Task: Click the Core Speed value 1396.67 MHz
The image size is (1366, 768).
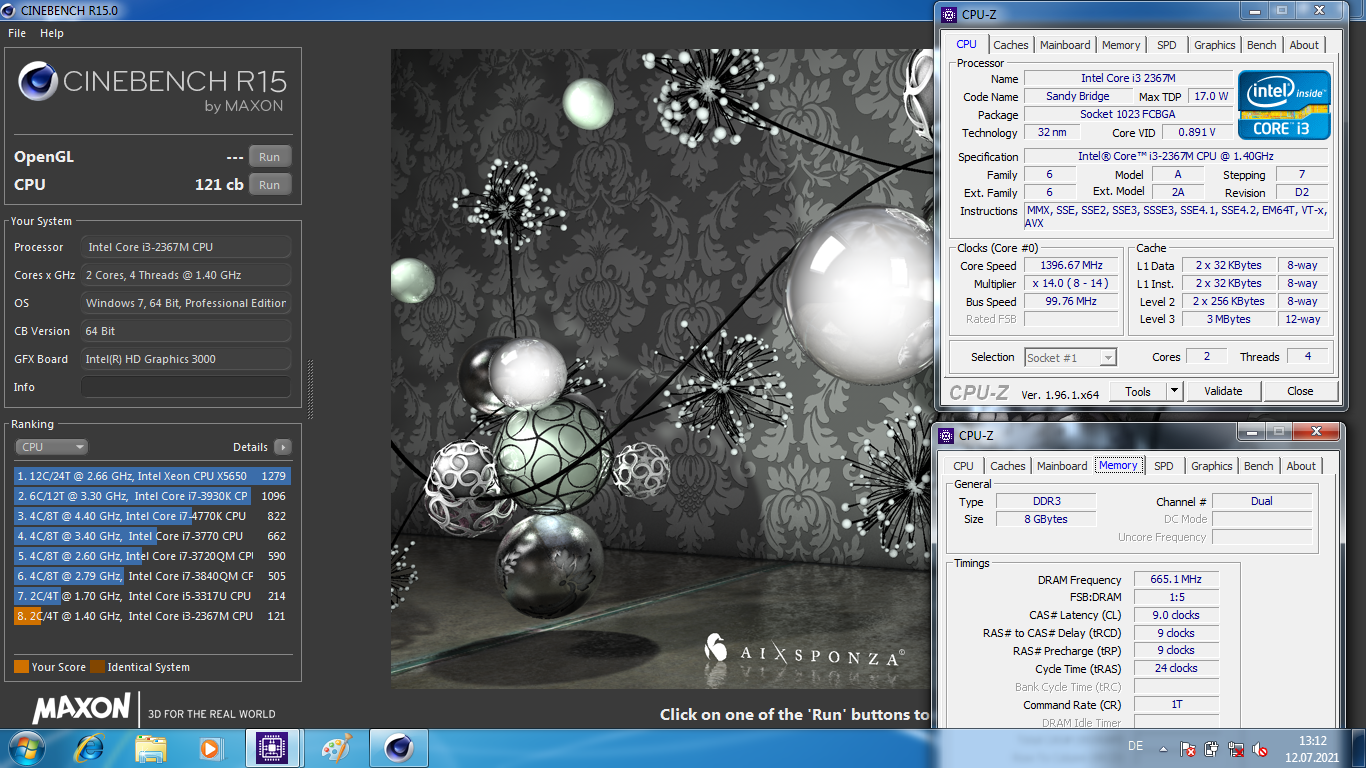Action: [x=1071, y=266]
